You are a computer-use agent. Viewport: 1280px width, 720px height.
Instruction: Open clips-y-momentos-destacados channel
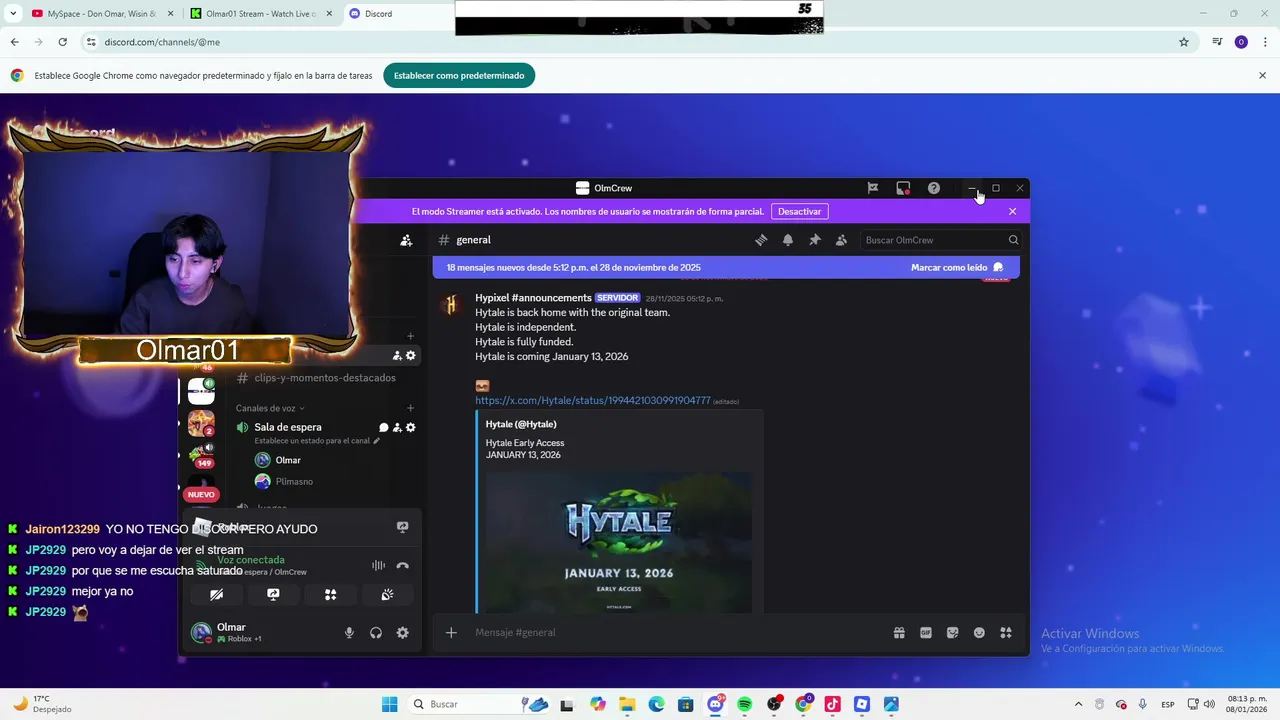(325, 378)
